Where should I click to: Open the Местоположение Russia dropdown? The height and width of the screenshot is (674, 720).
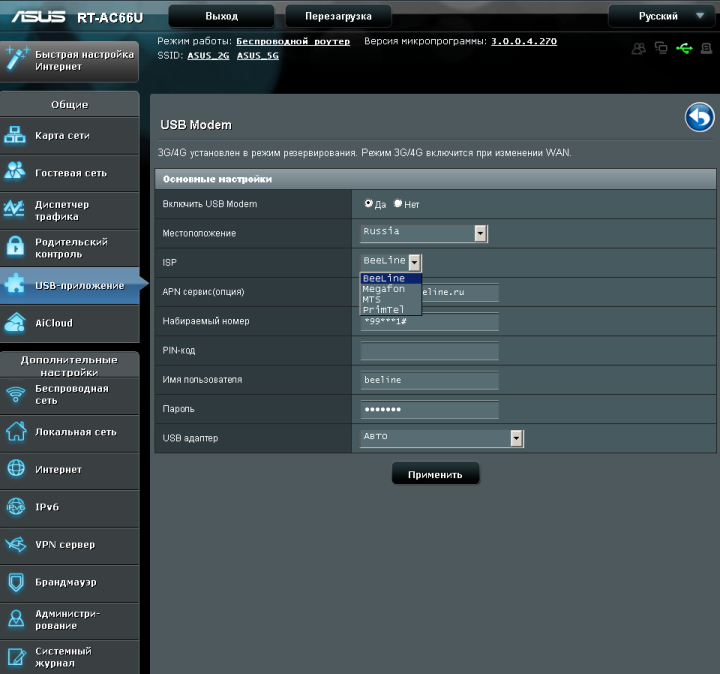tap(423, 233)
